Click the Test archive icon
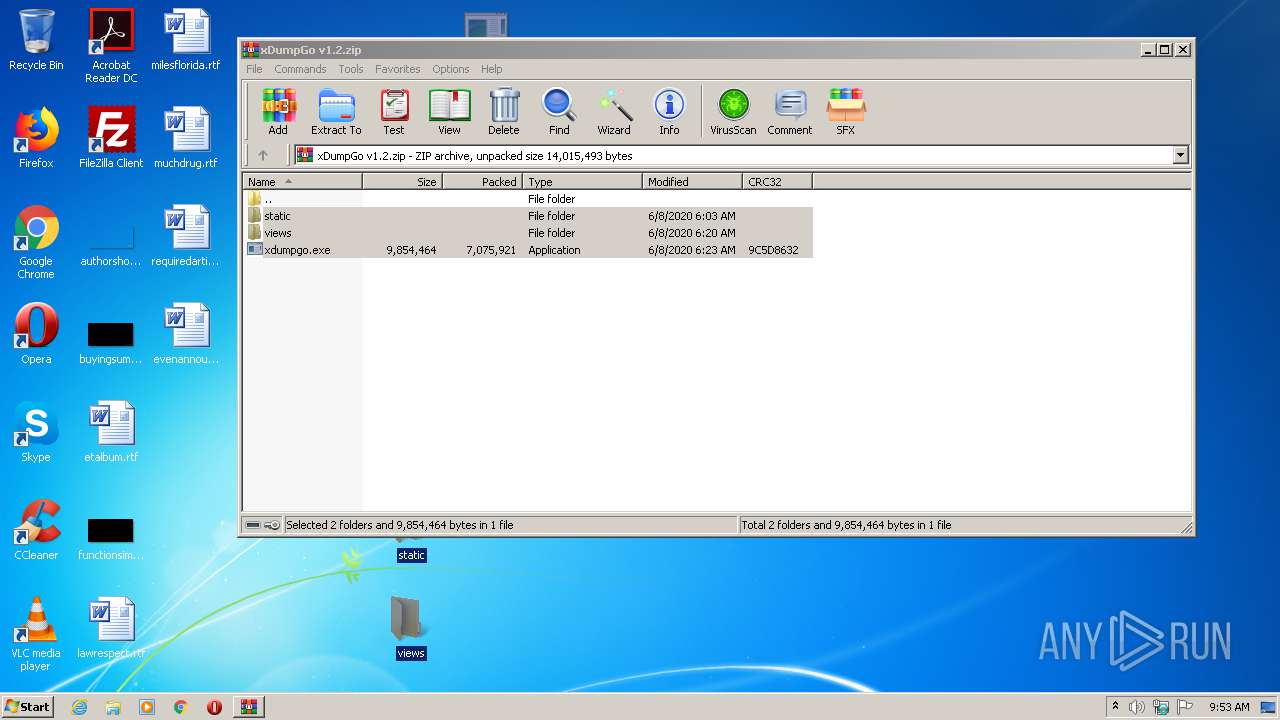Screen dimensions: 1280x720 394,111
